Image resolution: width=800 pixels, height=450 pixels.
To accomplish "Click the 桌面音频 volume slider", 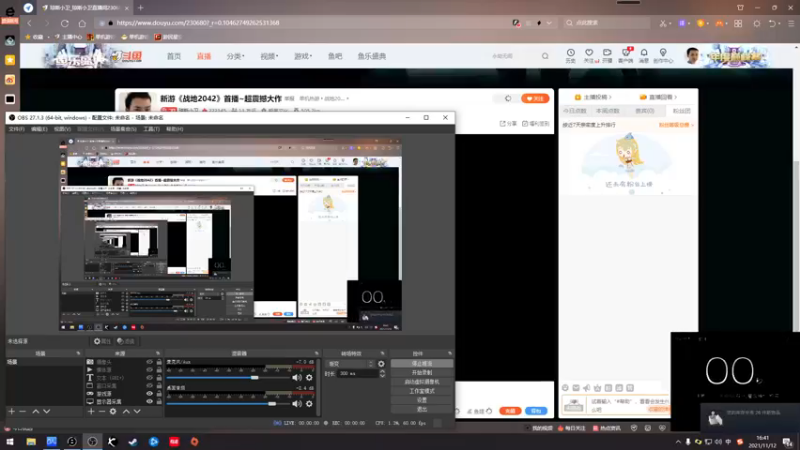I will click(228, 404).
